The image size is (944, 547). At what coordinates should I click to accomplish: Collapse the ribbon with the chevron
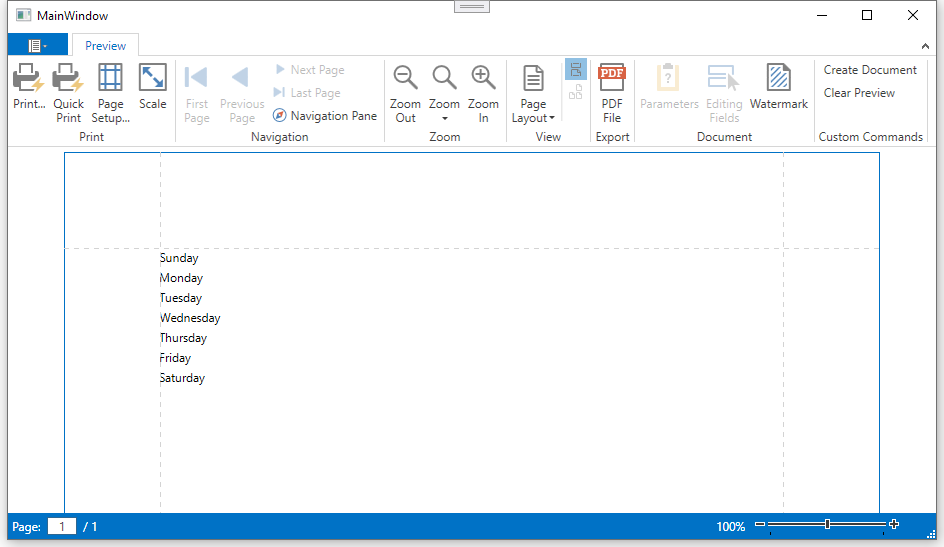925,46
